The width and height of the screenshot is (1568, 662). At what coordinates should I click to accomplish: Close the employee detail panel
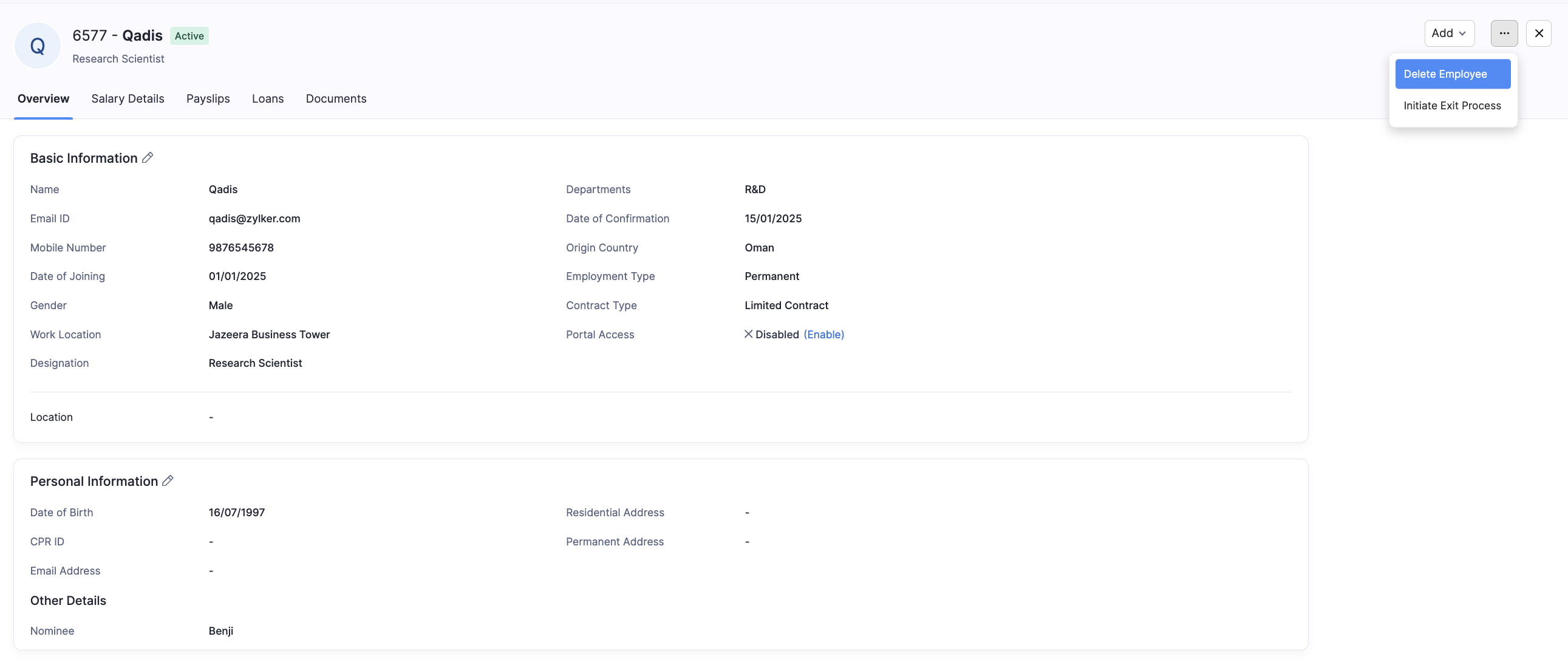[1539, 33]
